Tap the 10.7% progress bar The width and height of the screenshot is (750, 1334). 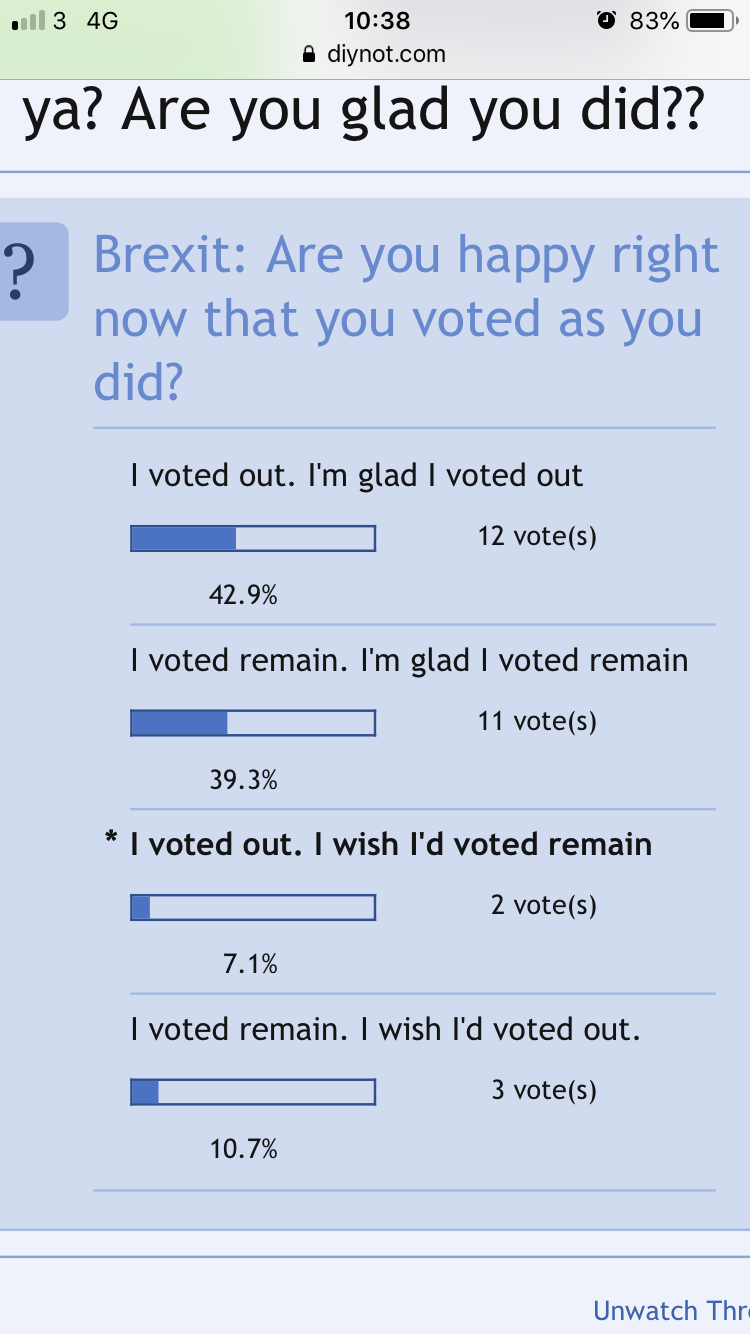253,1091
